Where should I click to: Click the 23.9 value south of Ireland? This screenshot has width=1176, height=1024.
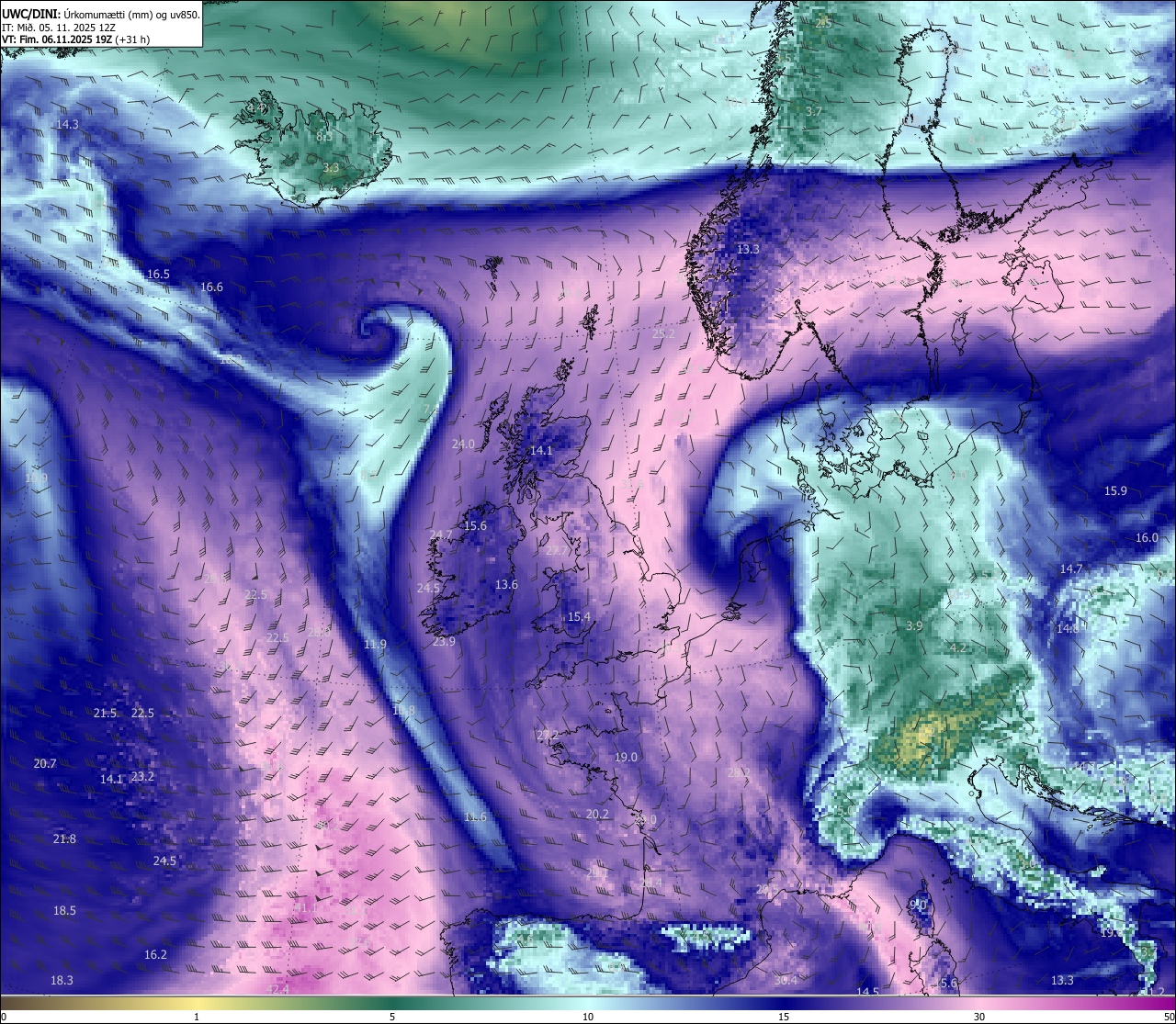pos(444,642)
